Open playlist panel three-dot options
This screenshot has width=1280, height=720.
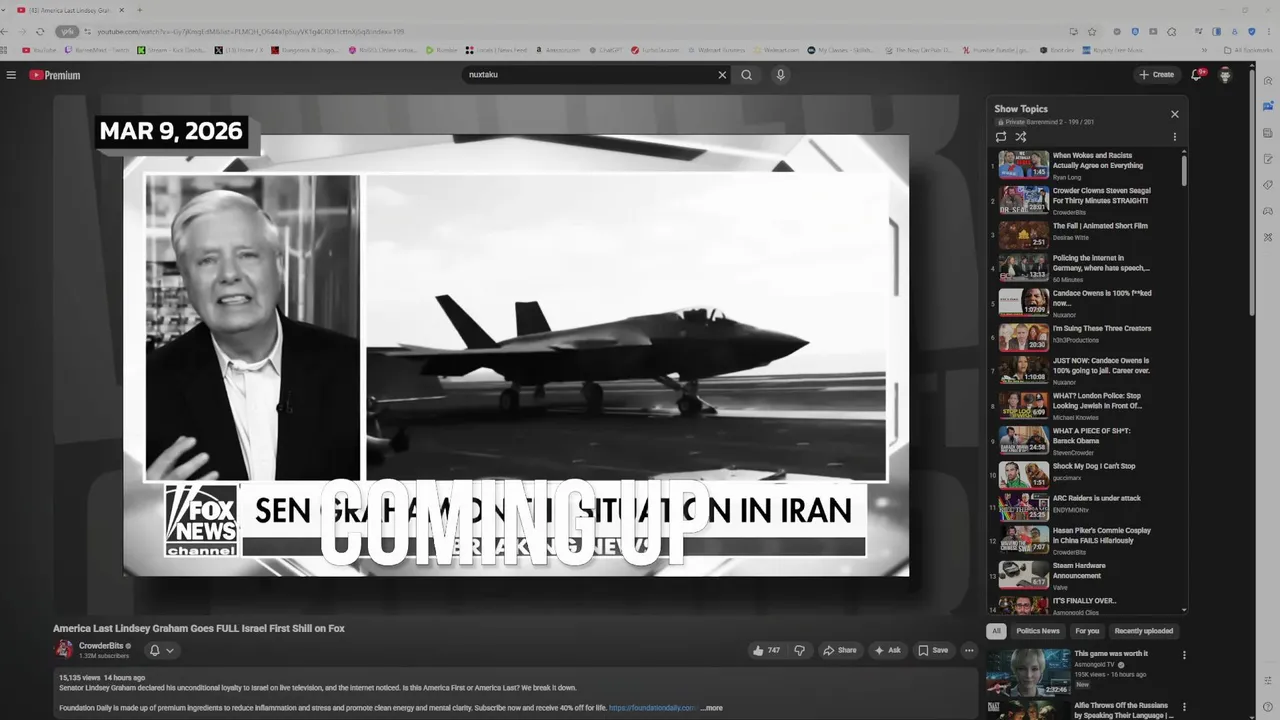click(1175, 137)
